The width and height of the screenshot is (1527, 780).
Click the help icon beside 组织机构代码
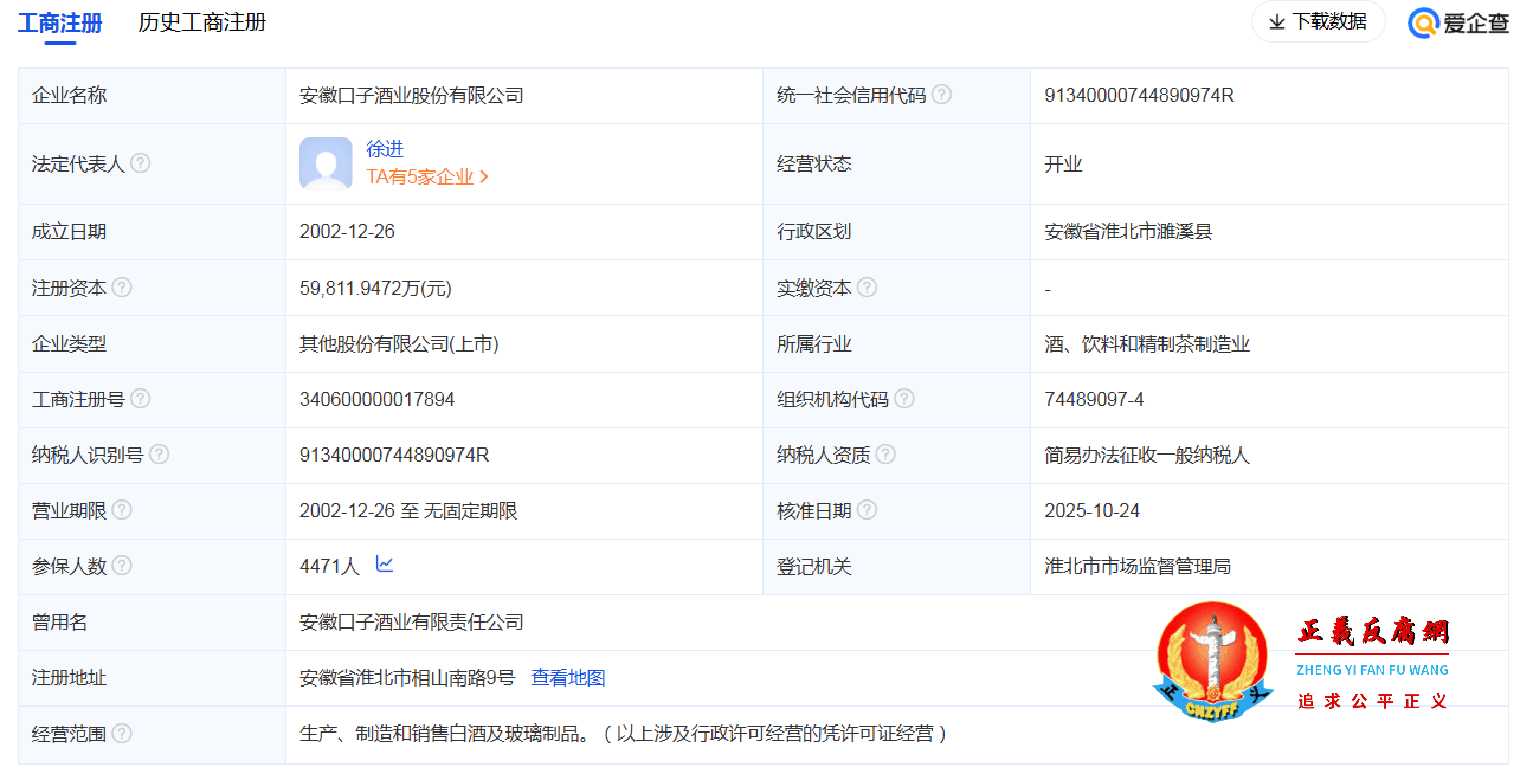905,399
